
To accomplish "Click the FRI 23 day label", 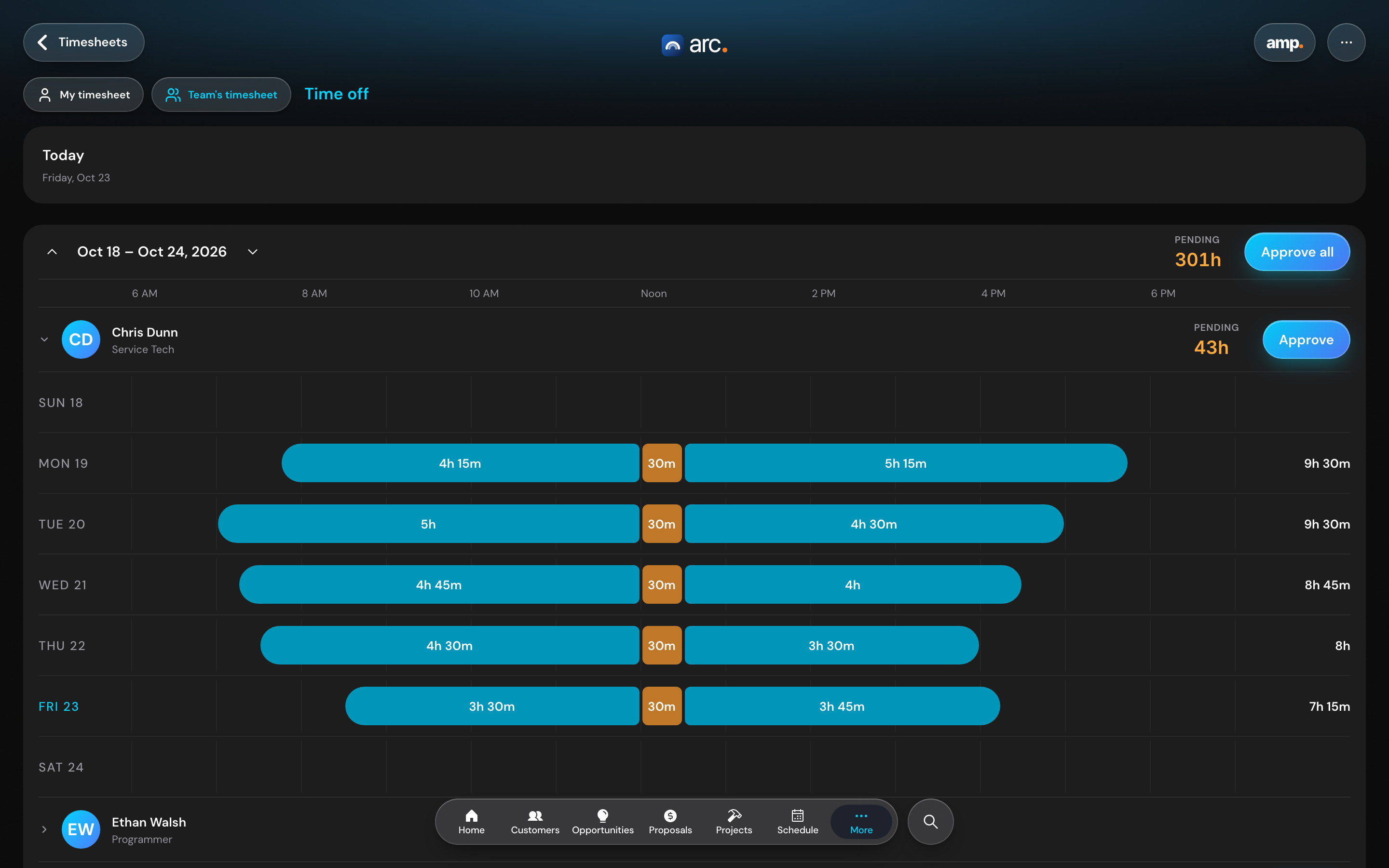I will click(x=58, y=706).
